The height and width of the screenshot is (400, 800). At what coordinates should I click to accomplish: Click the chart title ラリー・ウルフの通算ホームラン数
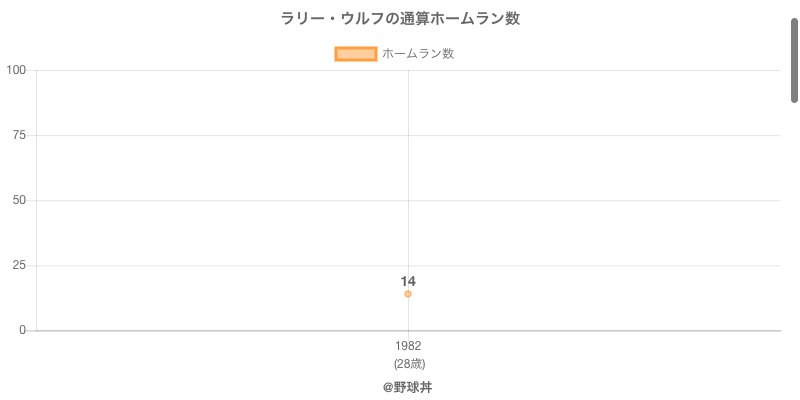pos(400,19)
